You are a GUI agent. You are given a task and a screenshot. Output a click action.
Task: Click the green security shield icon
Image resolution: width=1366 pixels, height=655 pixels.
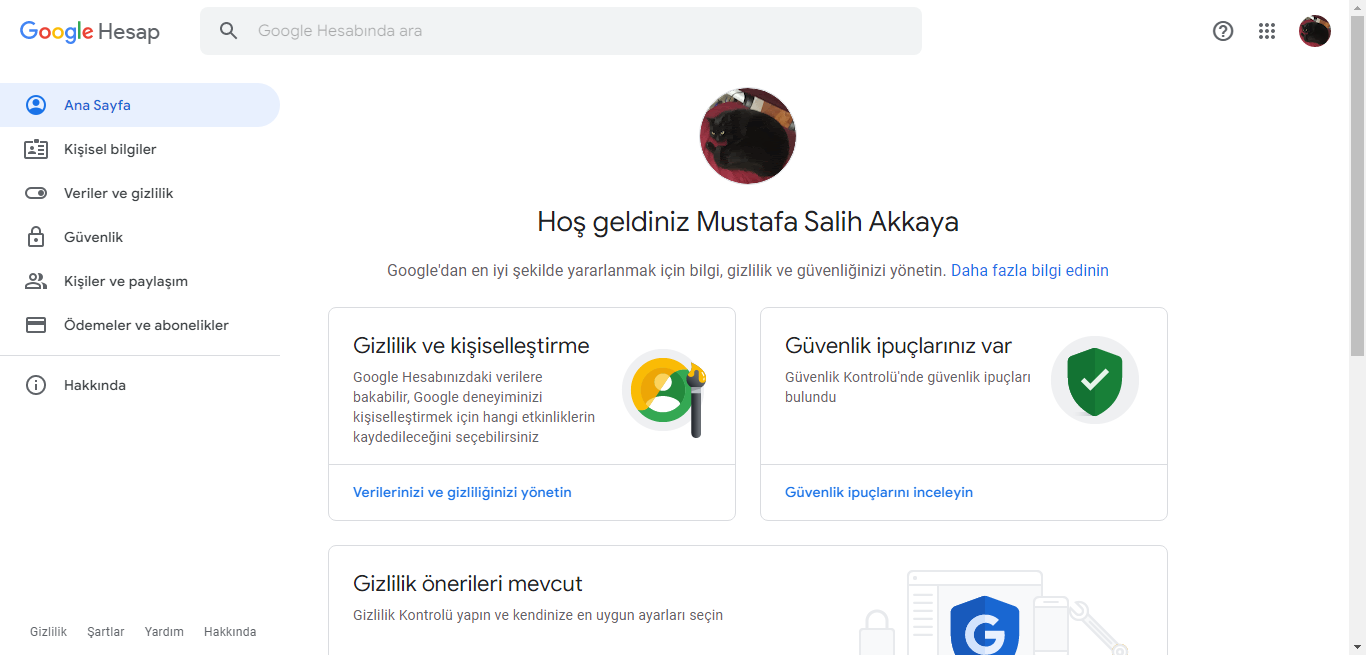pyautogui.click(x=1095, y=381)
